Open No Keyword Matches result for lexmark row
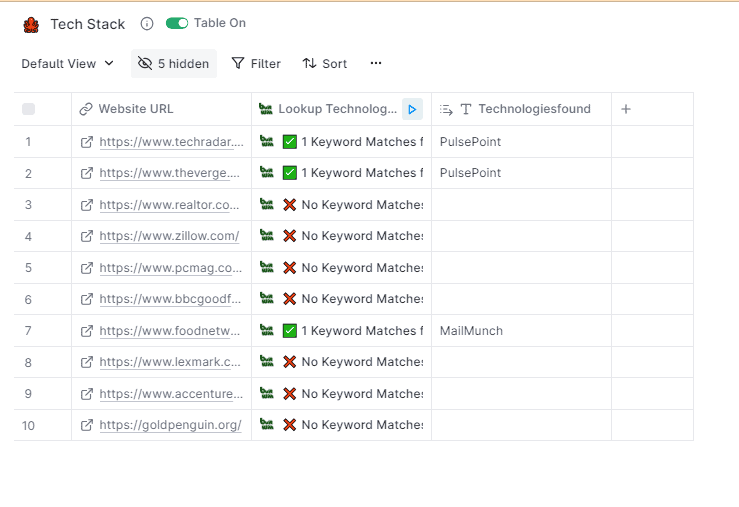 click(x=362, y=362)
